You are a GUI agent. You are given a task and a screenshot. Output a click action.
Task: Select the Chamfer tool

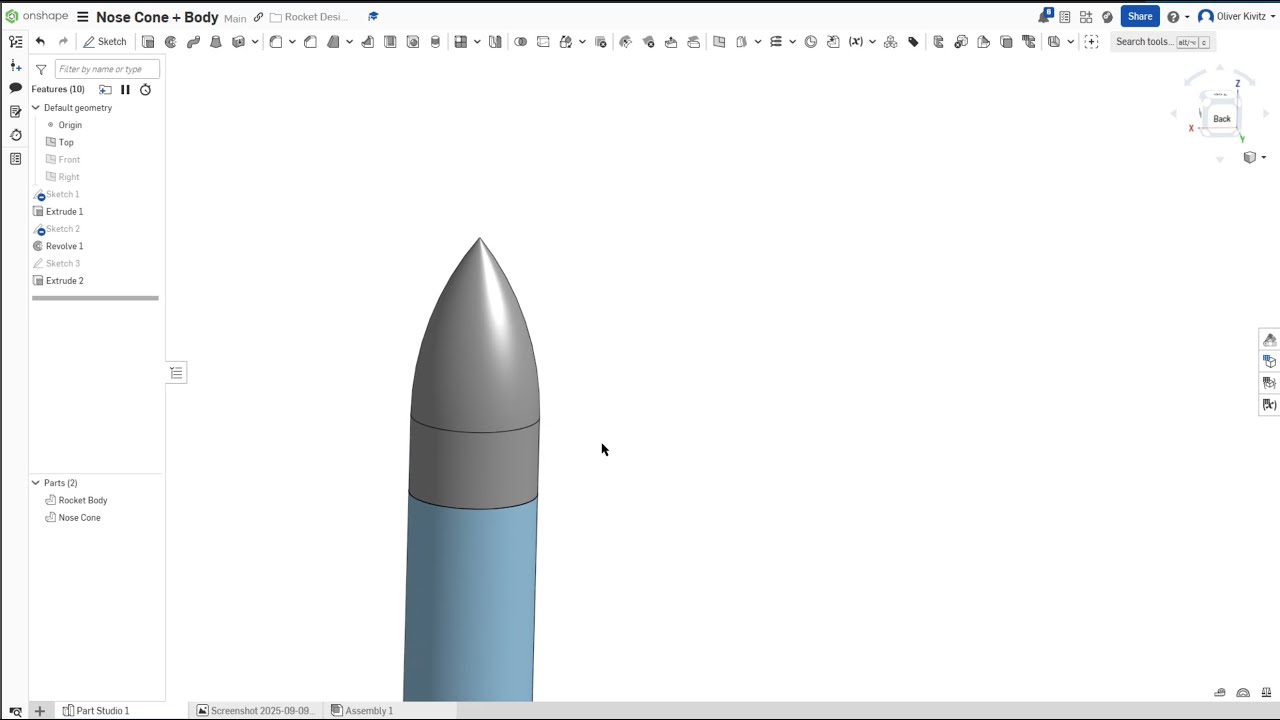pyautogui.click(x=310, y=42)
